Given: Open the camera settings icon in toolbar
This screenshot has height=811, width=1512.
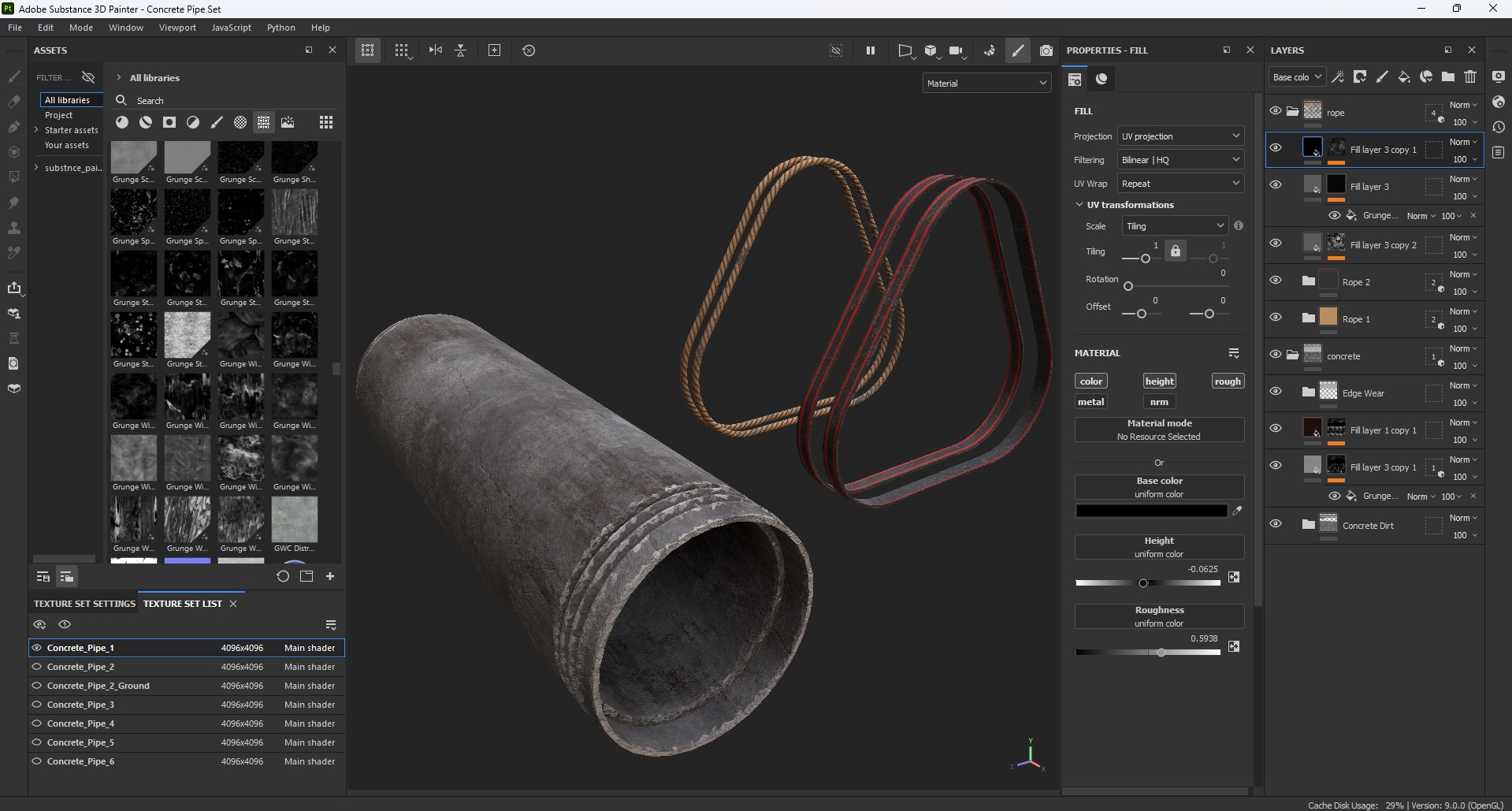Looking at the screenshot, I should point(957,50).
